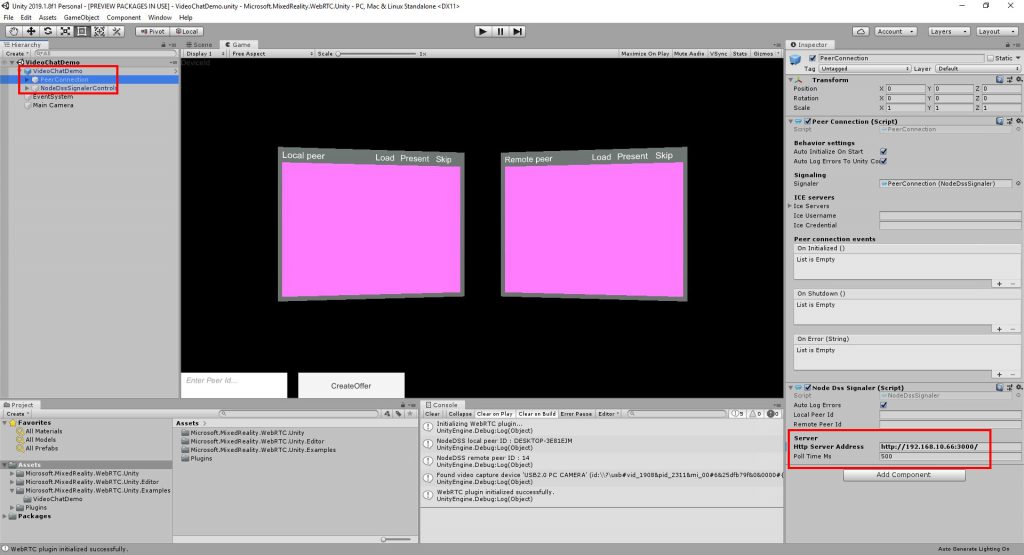Open the Tag Untagged dropdown
The height and width of the screenshot is (555, 1024).
pyautogui.click(x=865, y=69)
